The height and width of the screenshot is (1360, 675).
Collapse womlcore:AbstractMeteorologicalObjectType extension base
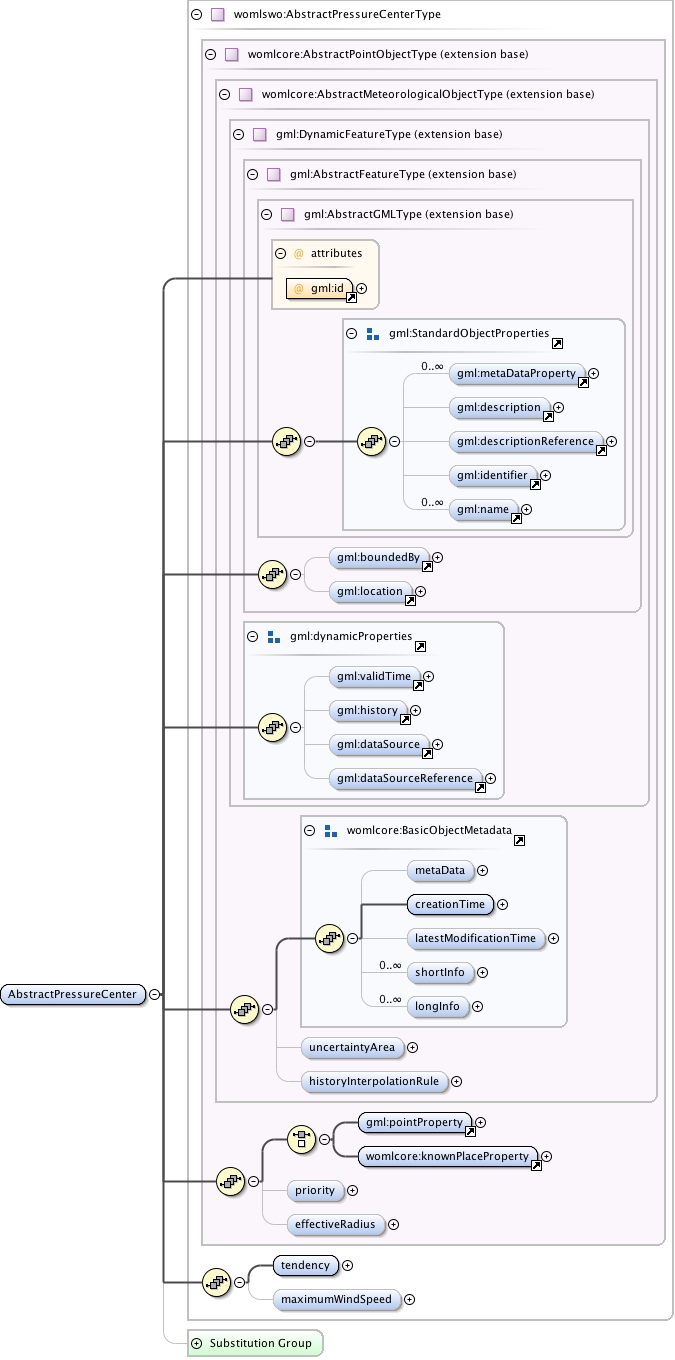[224, 95]
